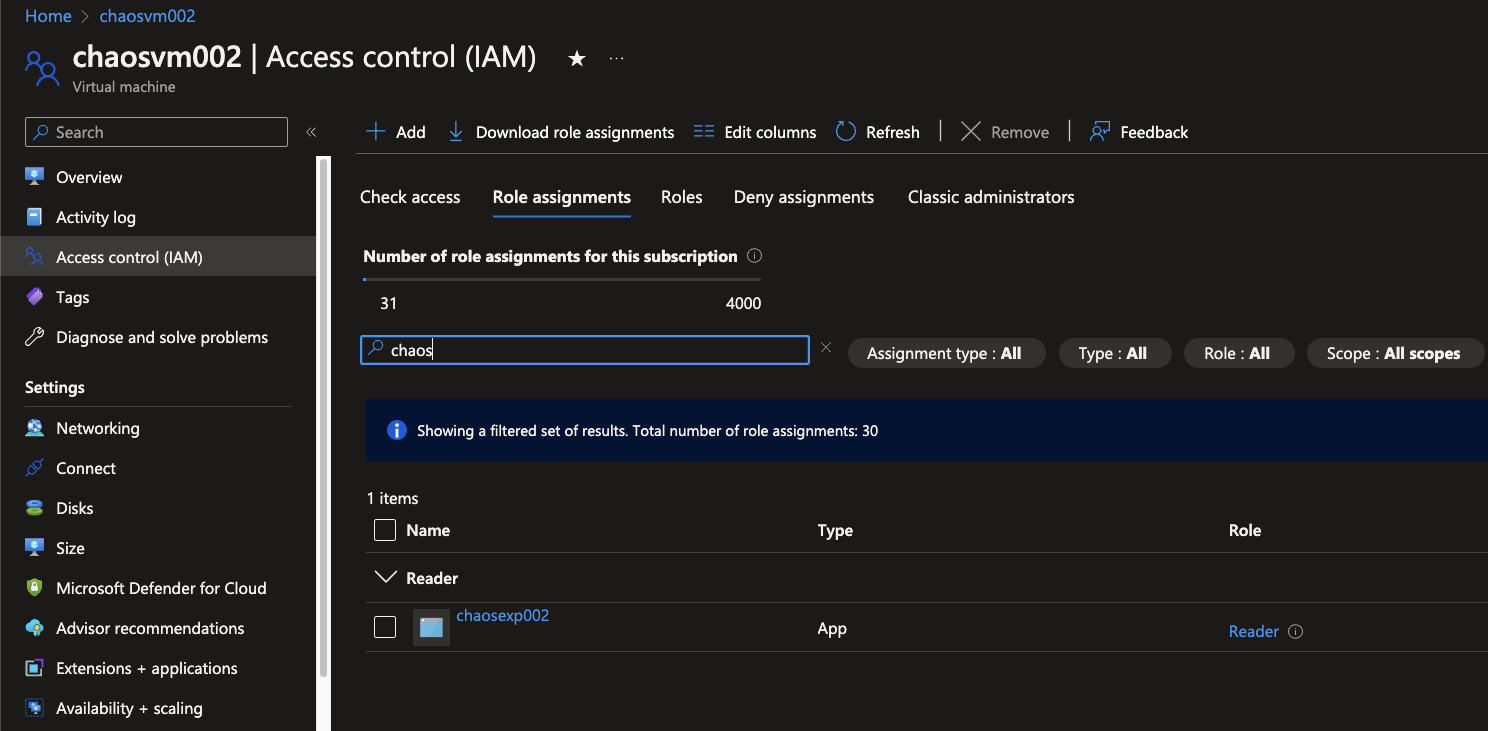Clear the chaos search filter with X
The image size is (1488, 731).
tap(826, 348)
